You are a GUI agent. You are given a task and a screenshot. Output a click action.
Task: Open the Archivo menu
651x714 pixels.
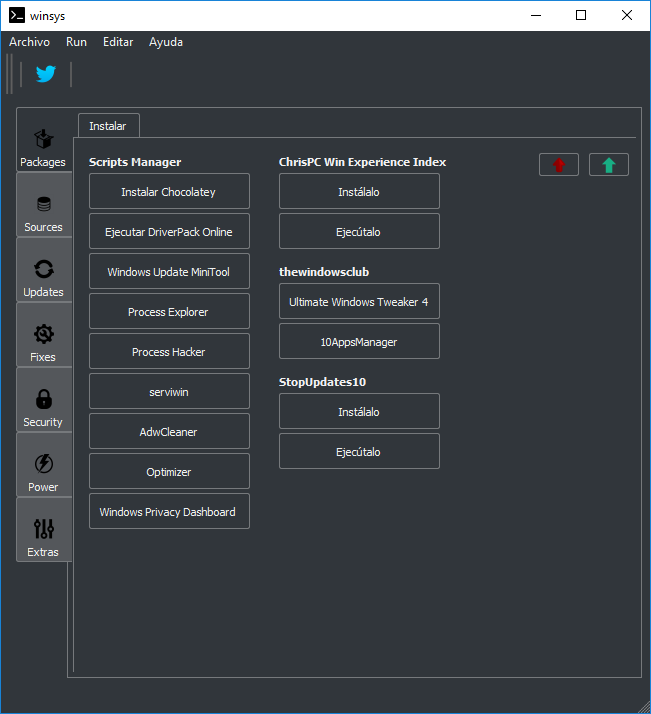29,42
